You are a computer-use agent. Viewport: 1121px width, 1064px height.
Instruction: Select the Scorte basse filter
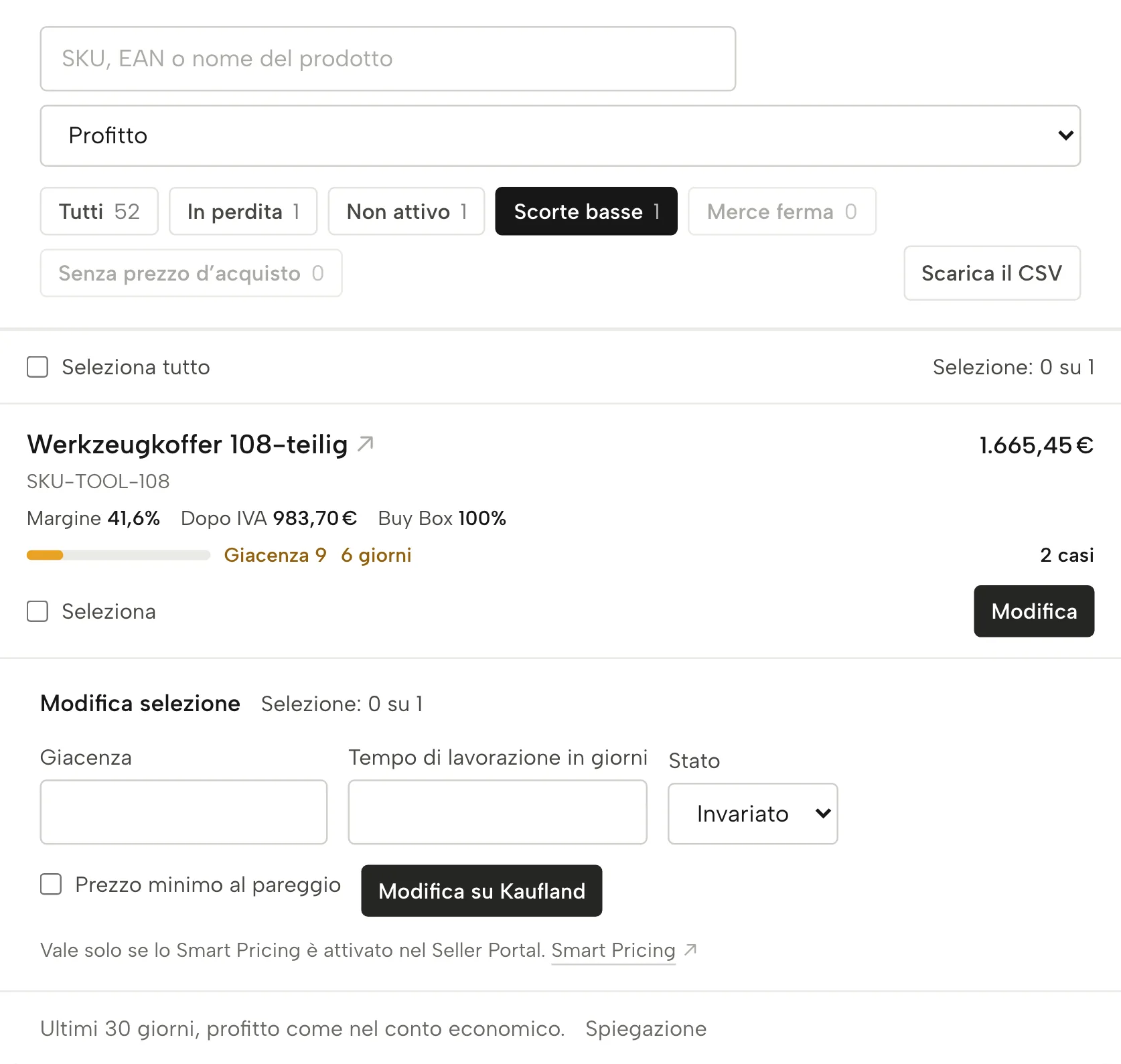point(587,212)
